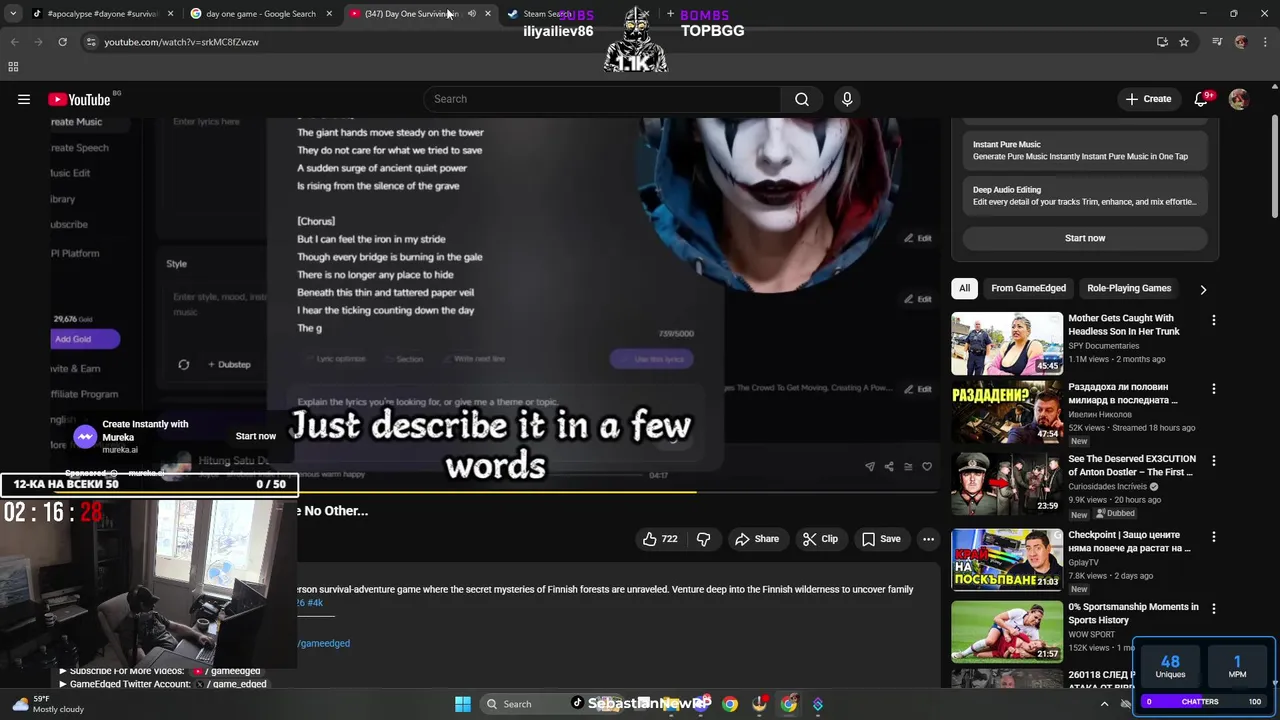Open options for Checkpoint video

point(1214,536)
